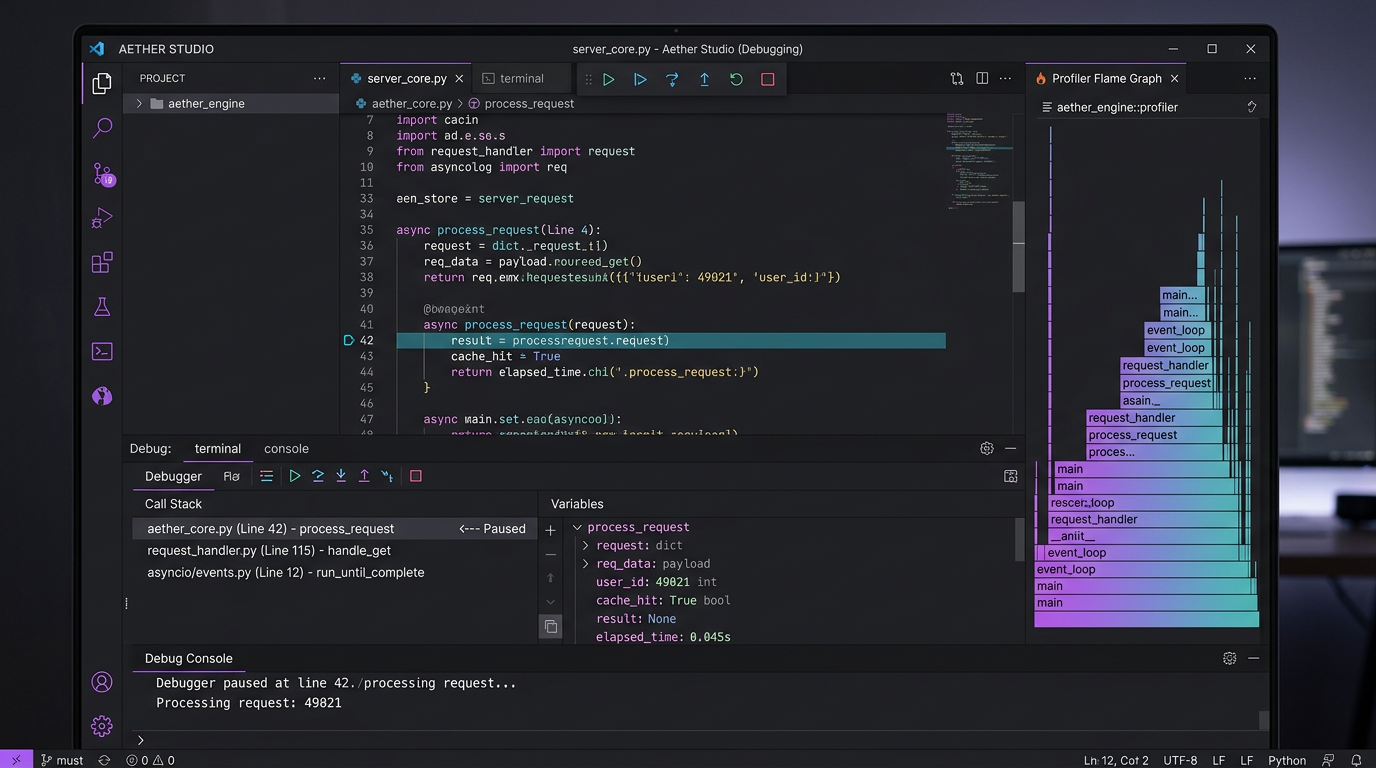Viewport: 1376px width, 768px height.
Task: Toggle the debug panel layout icon at right
Action: 1010,476
